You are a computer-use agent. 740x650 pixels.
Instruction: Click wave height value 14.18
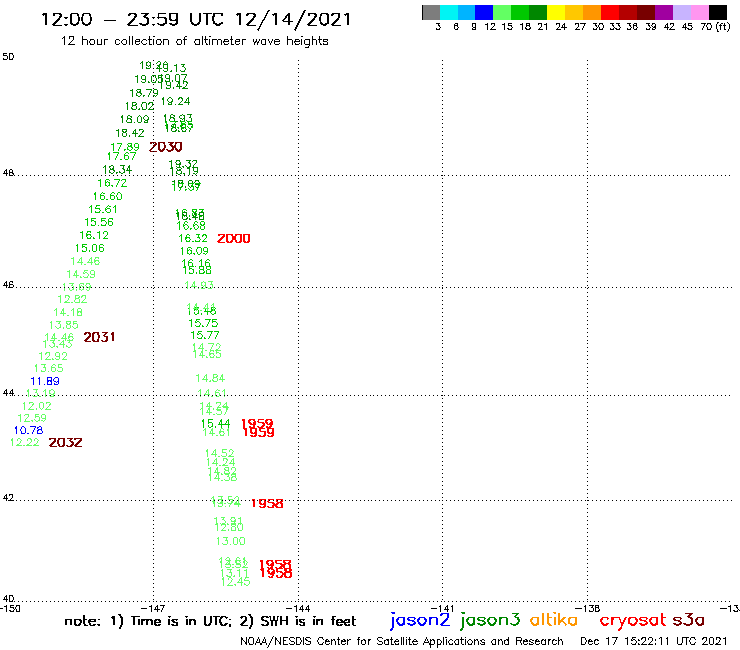pyautogui.click(x=68, y=312)
